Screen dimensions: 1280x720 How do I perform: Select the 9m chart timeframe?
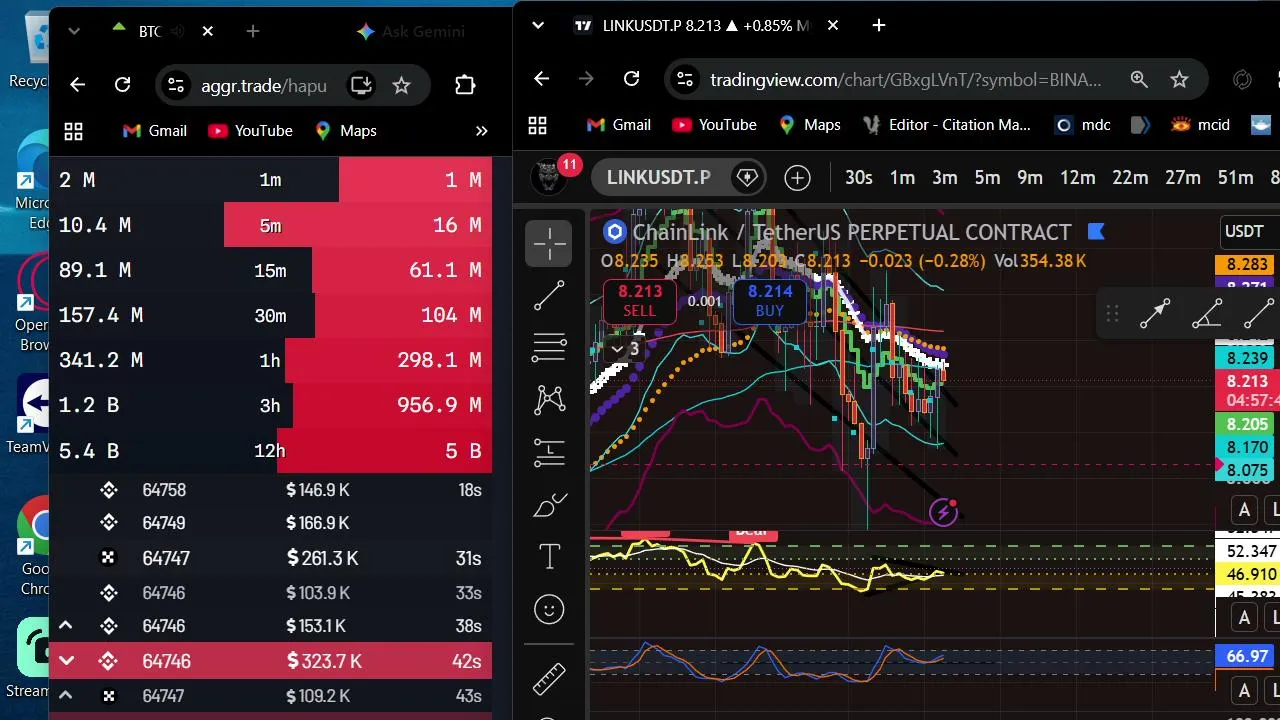(x=1030, y=178)
